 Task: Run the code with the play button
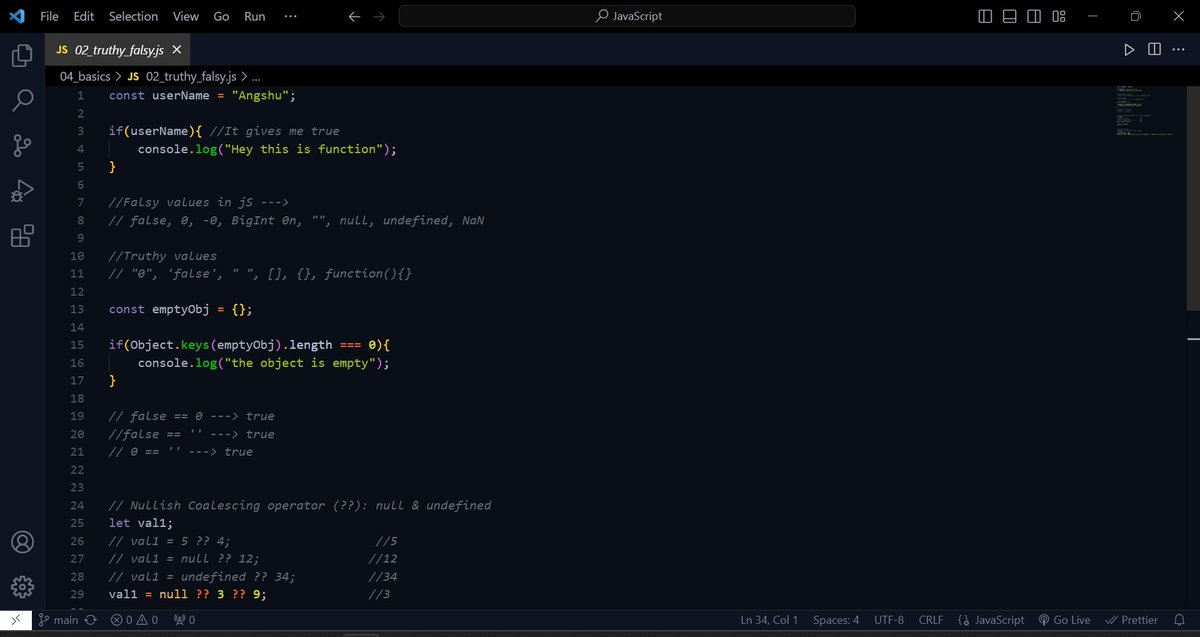click(x=1129, y=49)
